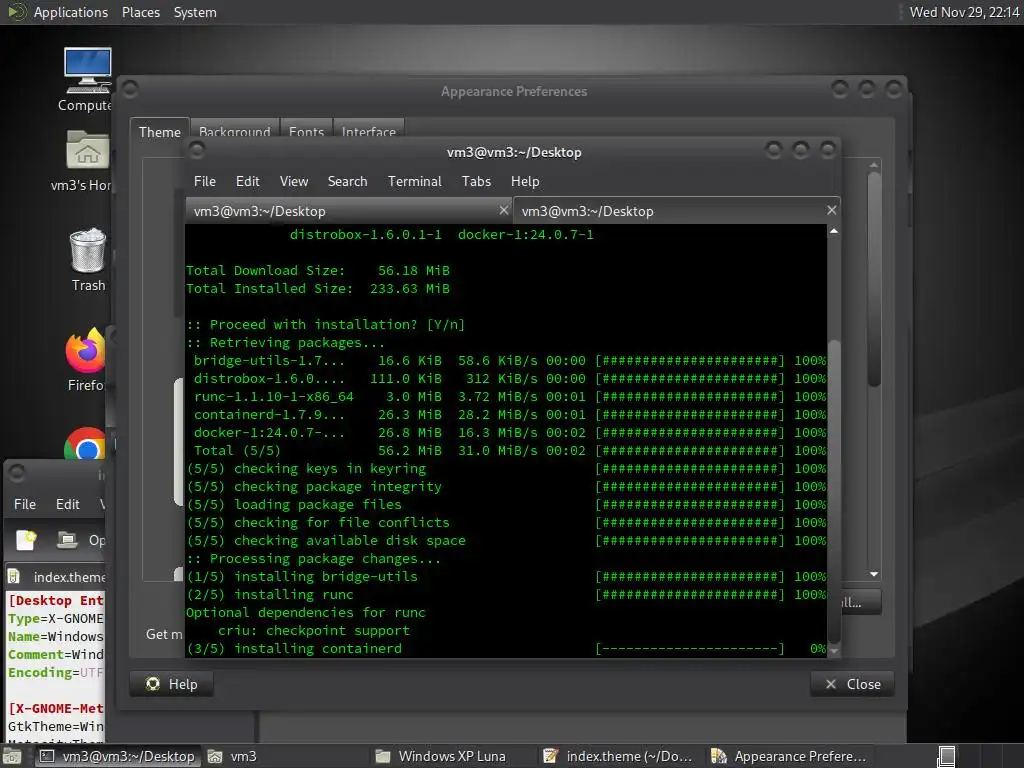1024x768 pixels.
Task: Close the second terminal tab
Action: pyautogui.click(x=831, y=210)
